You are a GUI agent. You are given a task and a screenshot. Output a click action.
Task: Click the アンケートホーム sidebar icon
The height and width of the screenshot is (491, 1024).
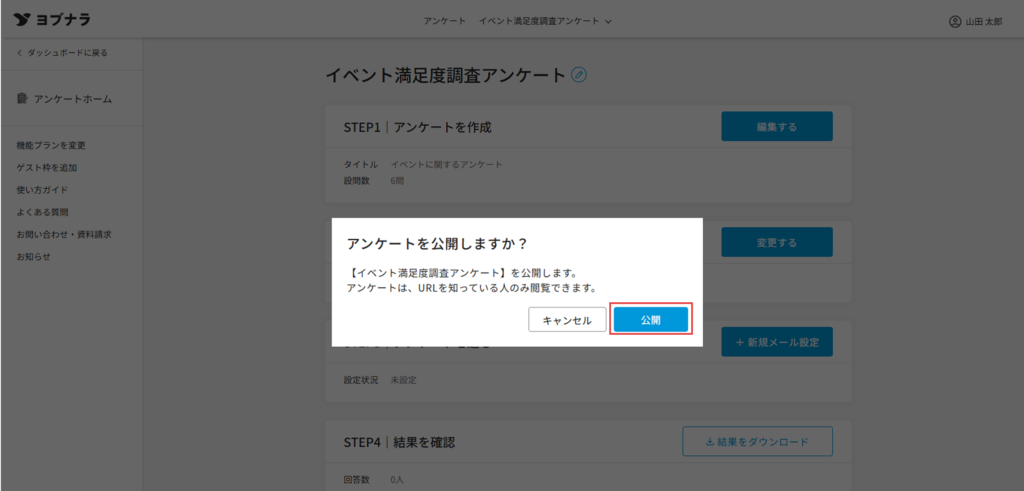(x=22, y=99)
